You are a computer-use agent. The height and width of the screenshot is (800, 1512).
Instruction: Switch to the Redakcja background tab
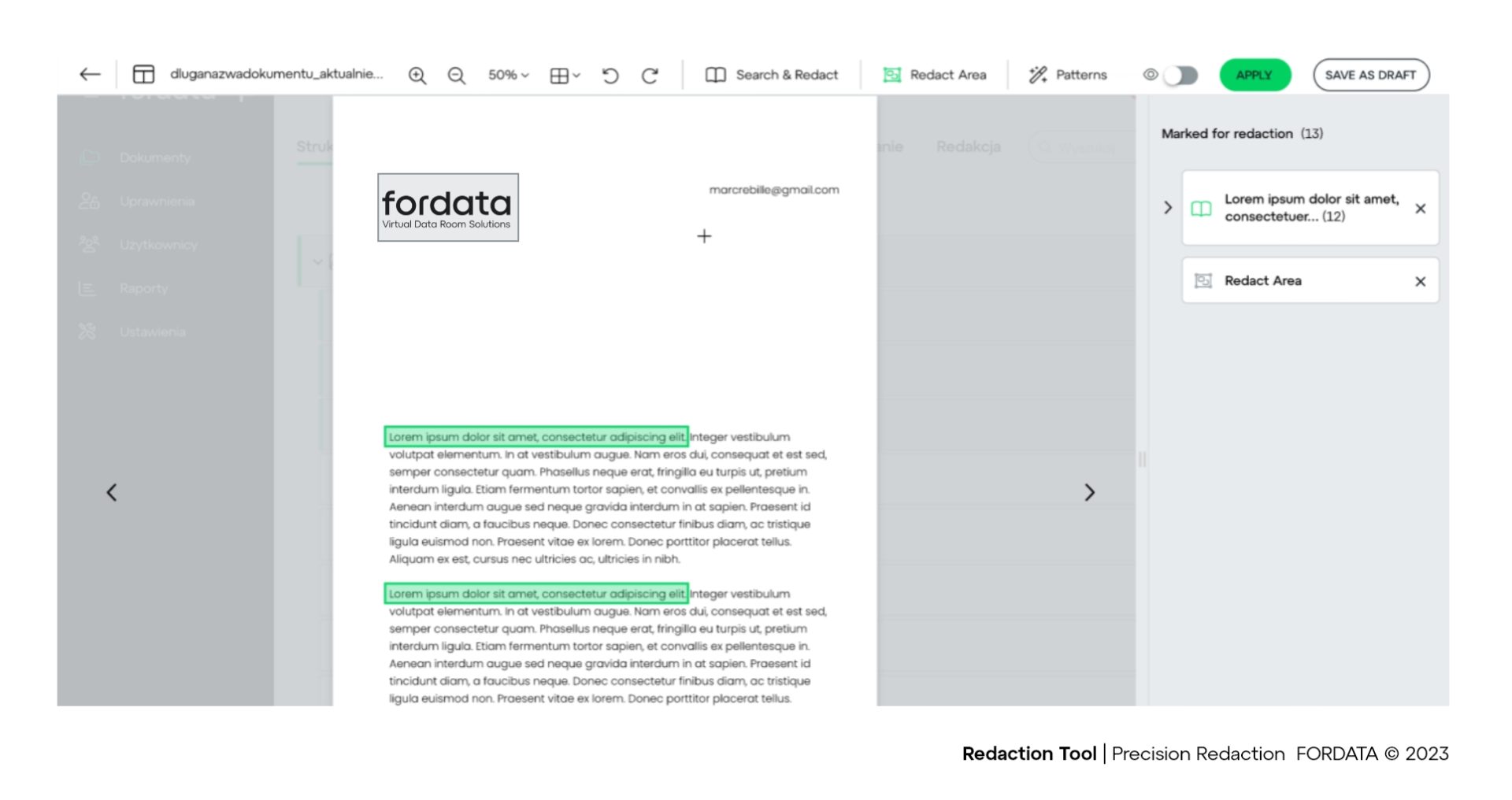968,146
